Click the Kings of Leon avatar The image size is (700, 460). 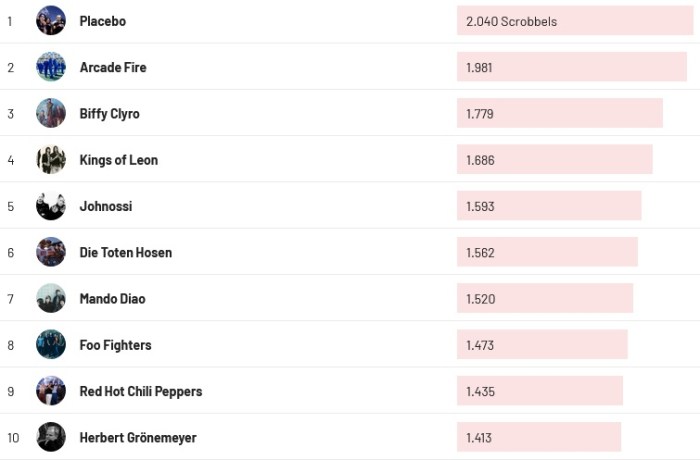pos(51,160)
